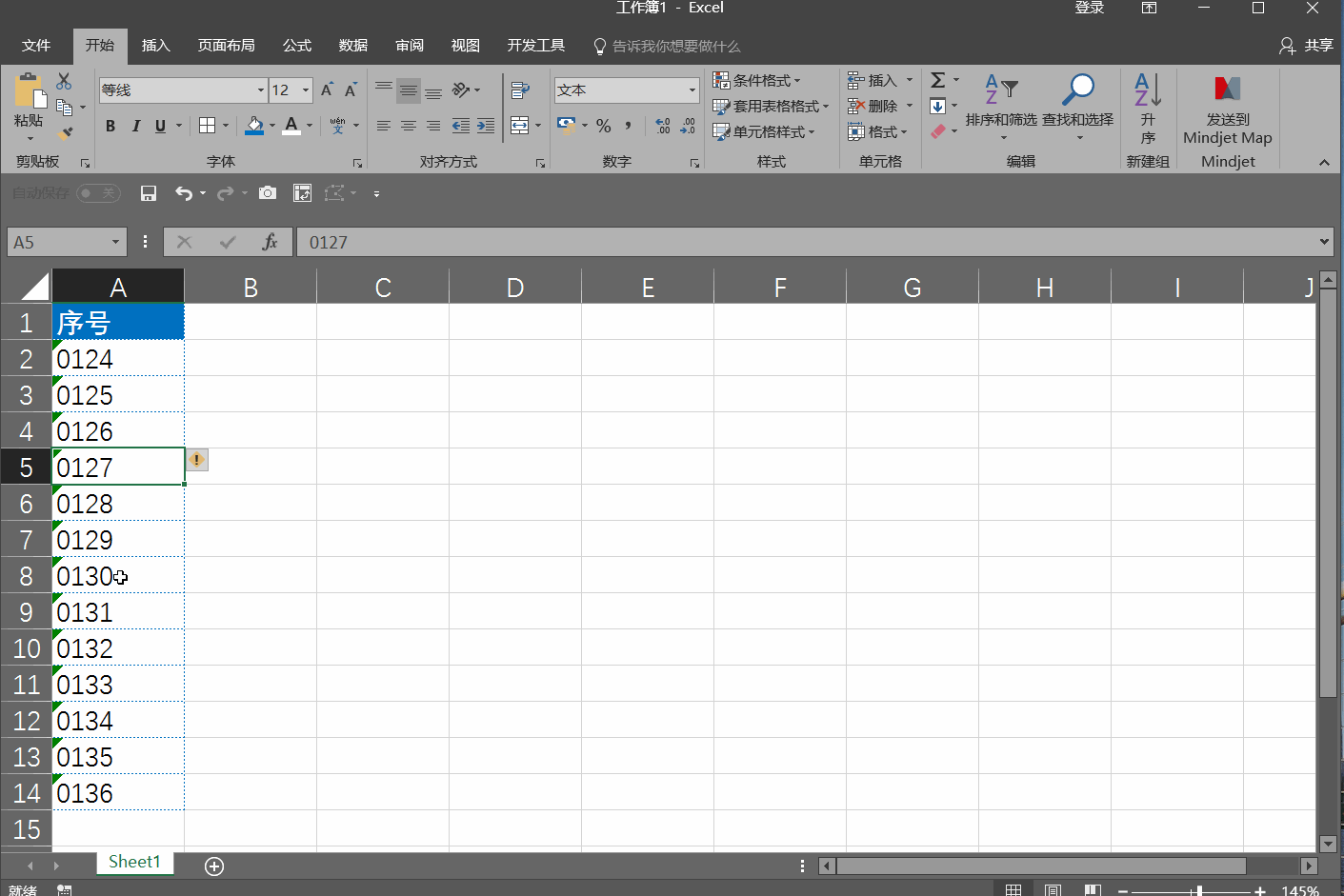Image resolution: width=1344 pixels, height=896 pixels.
Task: Click the Save icon in quick access
Action: coord(149,193)
